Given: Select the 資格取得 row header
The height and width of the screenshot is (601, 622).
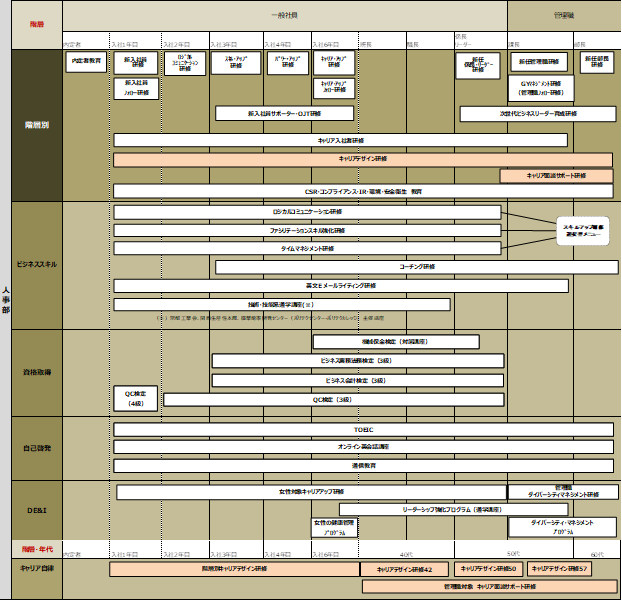Looking at the screenshot, I should tap(37, 373).
